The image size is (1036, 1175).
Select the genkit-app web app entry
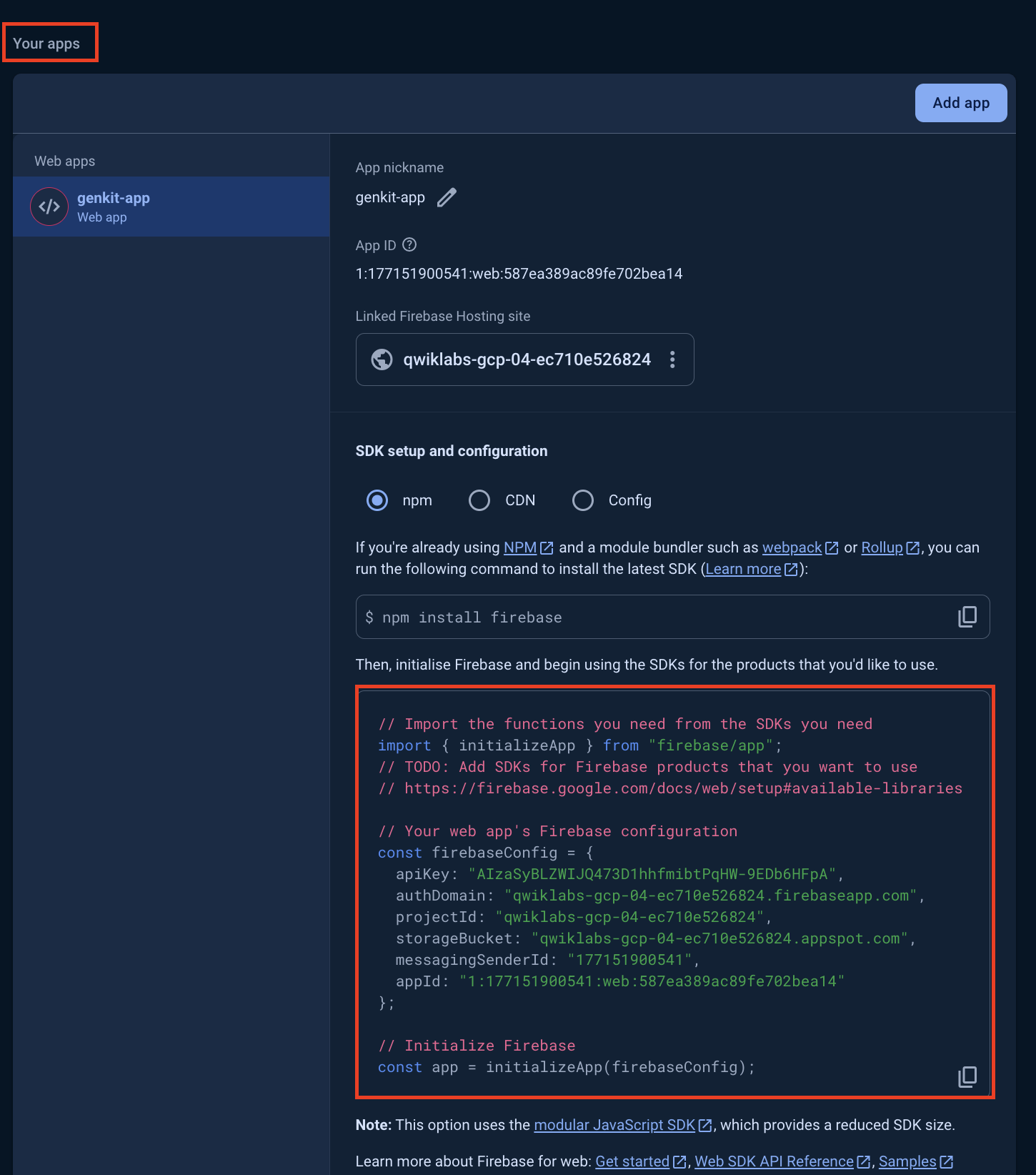(171, 207)
